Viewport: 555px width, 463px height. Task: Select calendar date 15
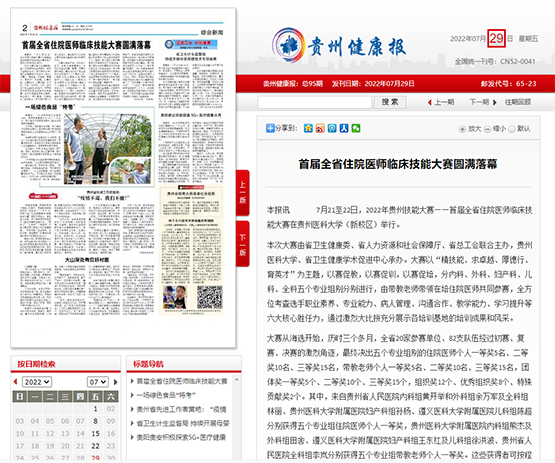[x=96, y=433]
